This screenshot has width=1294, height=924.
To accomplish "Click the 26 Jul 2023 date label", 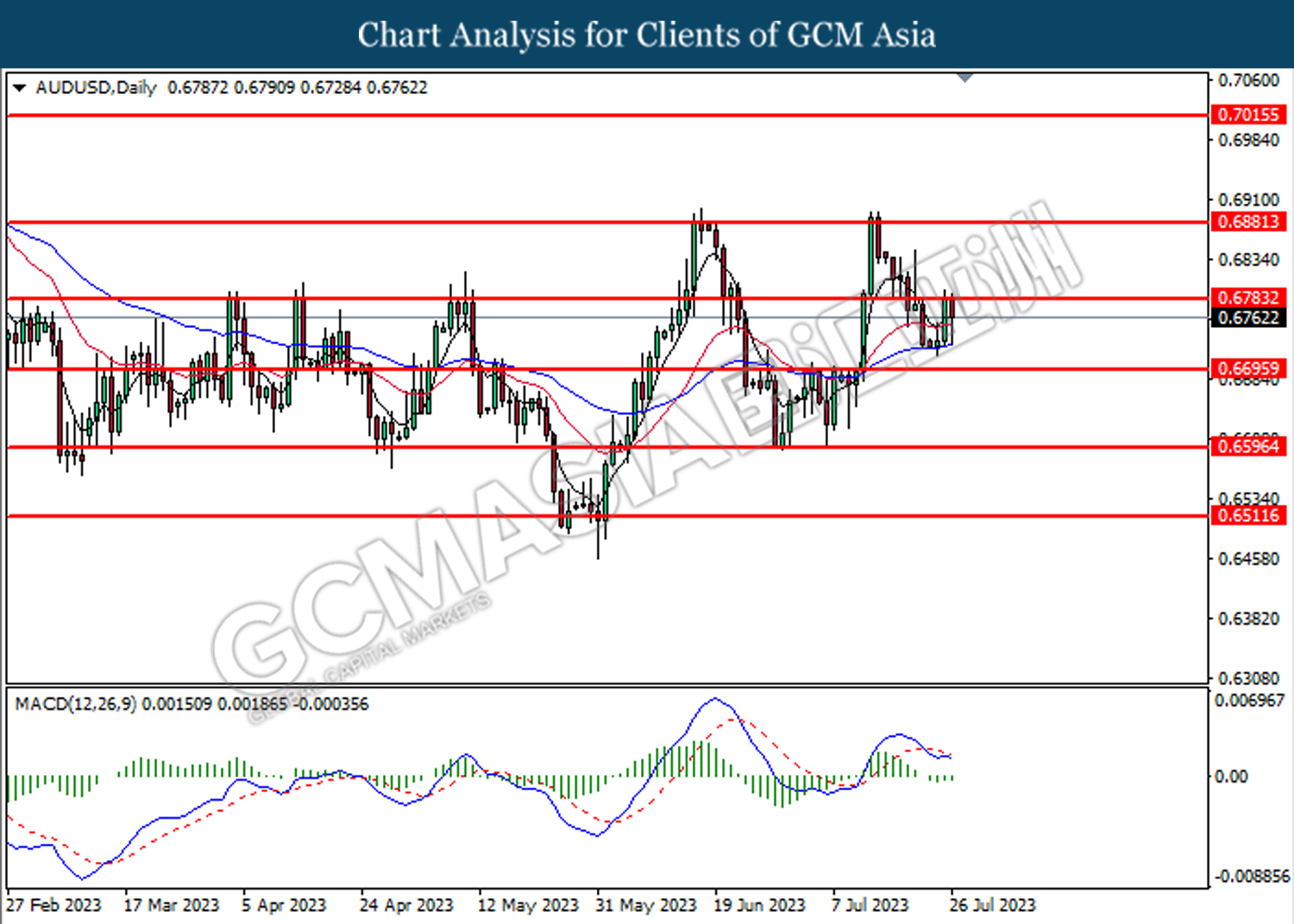I will pos(993,905).
